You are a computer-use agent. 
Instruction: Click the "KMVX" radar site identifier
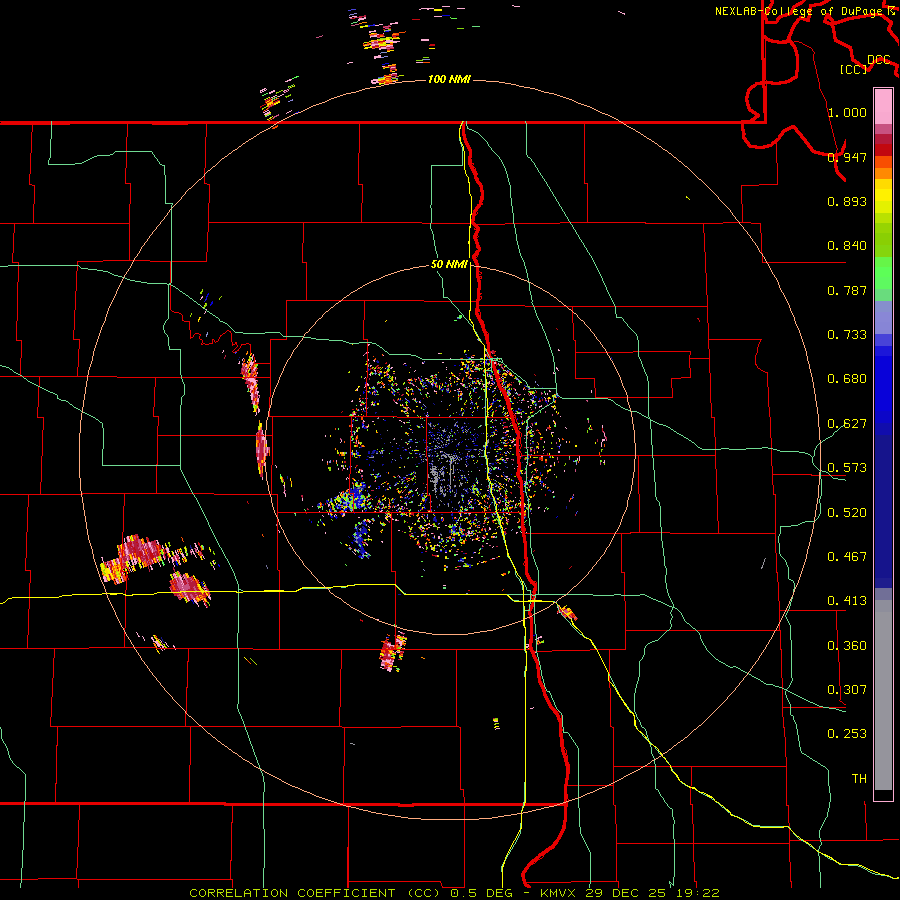click(x=560, y=893)
